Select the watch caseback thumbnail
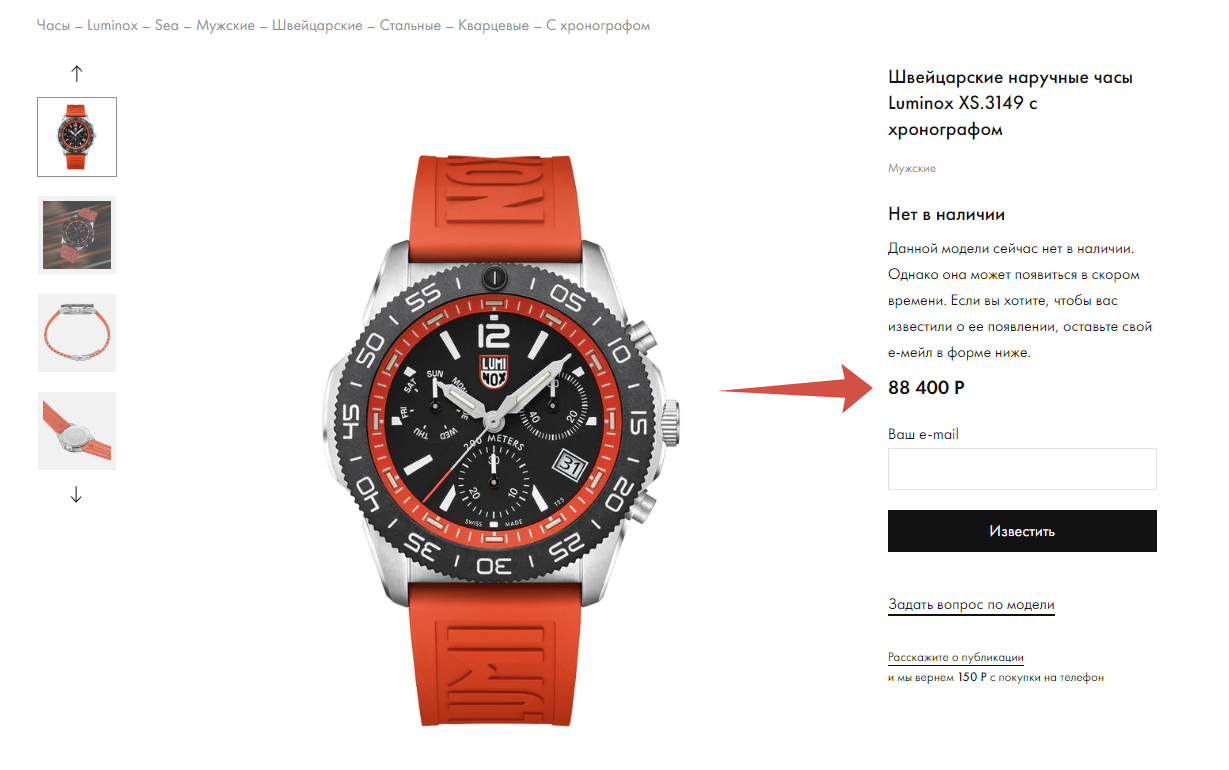Screen dimensions: 1229x770 pyautogui.click(x=77, y=431)
